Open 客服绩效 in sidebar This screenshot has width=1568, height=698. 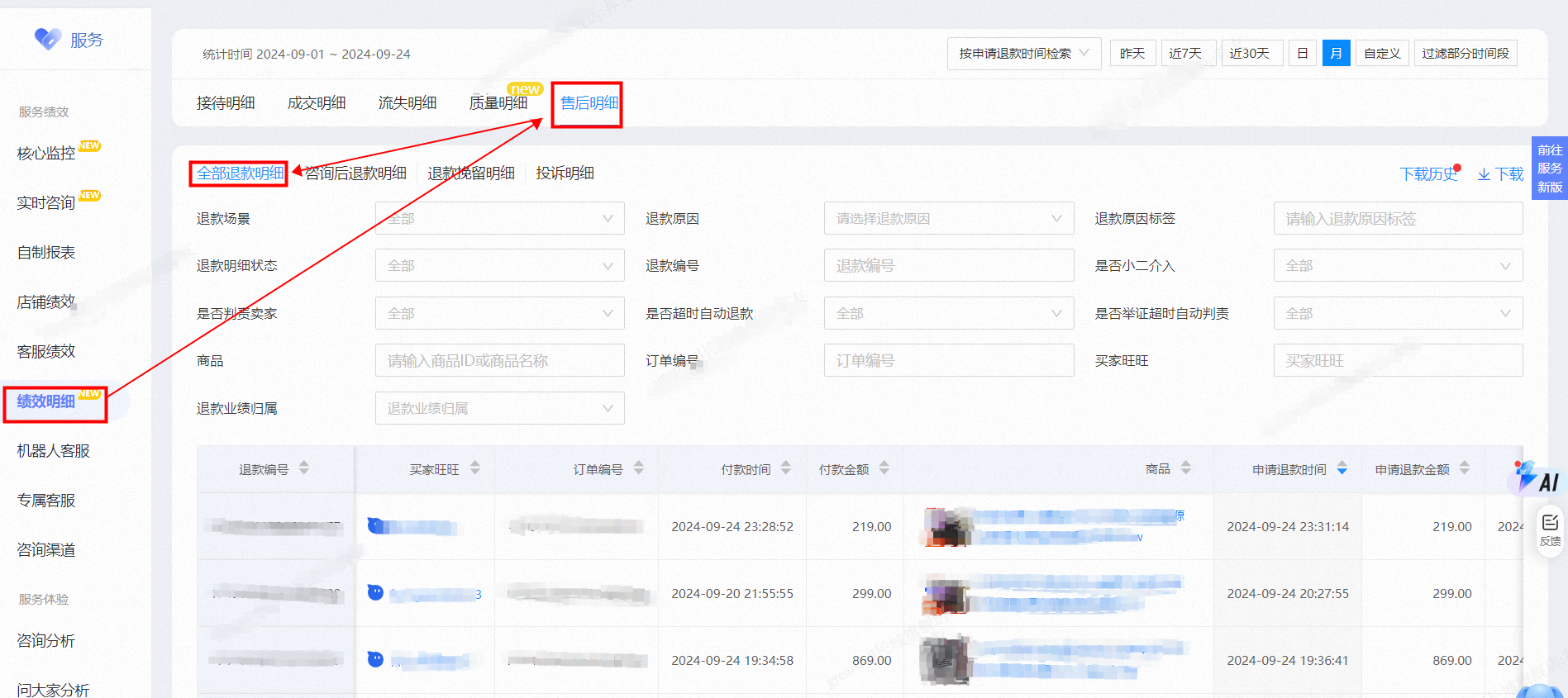[x=46, y=352]
